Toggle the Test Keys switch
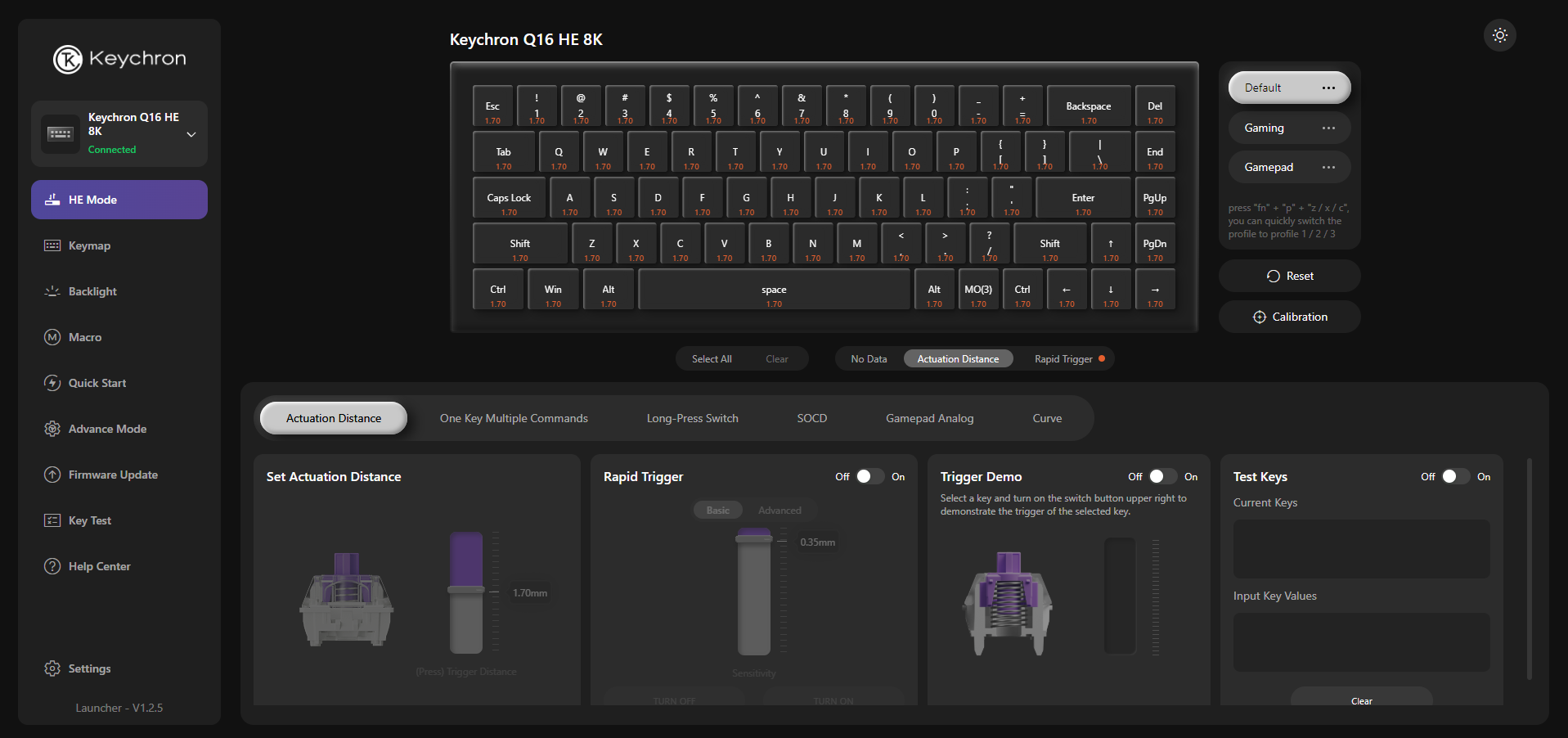This screenshot has height=738, width=1568. pyautogui.click(x=1456, y=476)
